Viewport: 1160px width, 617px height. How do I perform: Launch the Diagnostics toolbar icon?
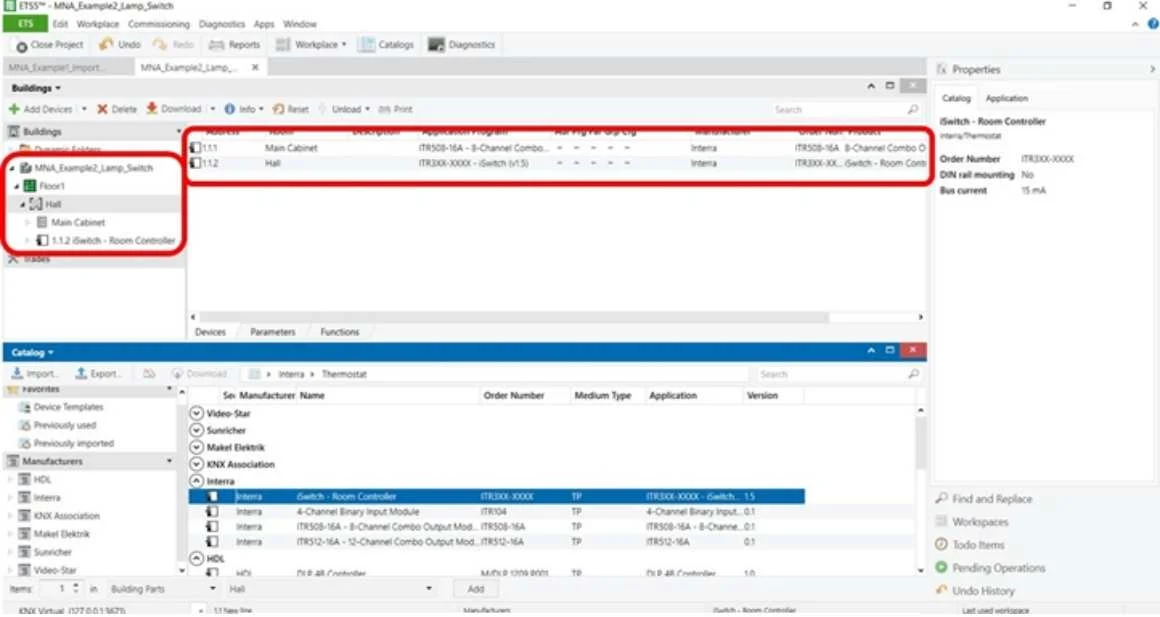436,45
